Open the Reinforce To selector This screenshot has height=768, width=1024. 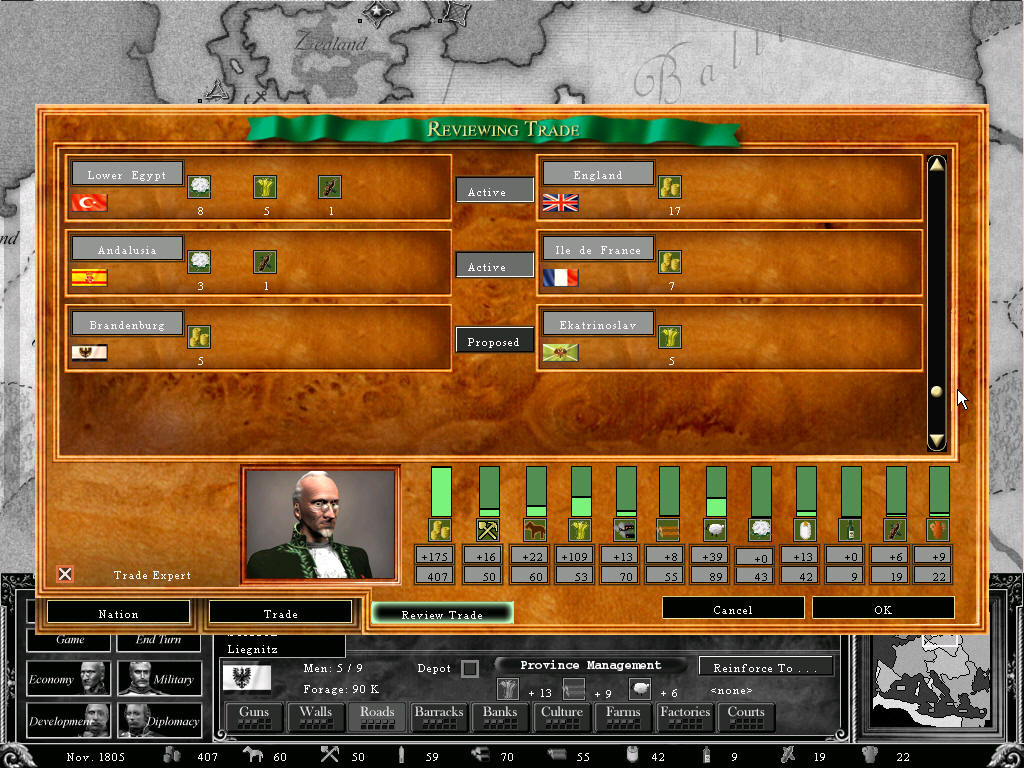coord(765,667)
